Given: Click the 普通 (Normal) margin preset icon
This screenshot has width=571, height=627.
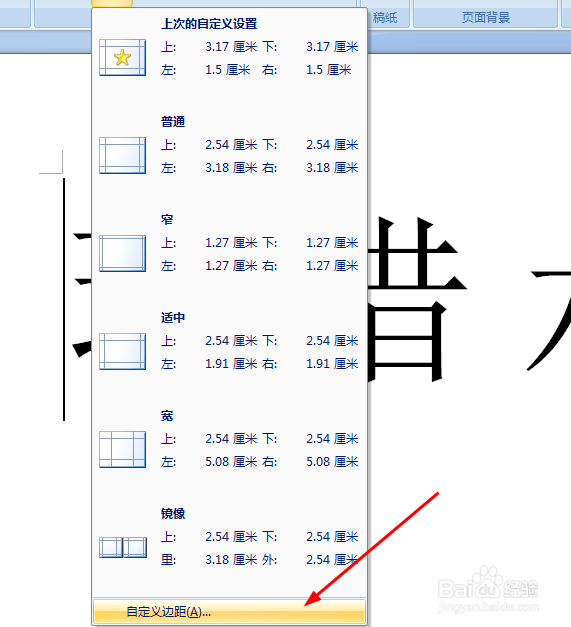Looking at the screenshot, I should pos(122,156).
